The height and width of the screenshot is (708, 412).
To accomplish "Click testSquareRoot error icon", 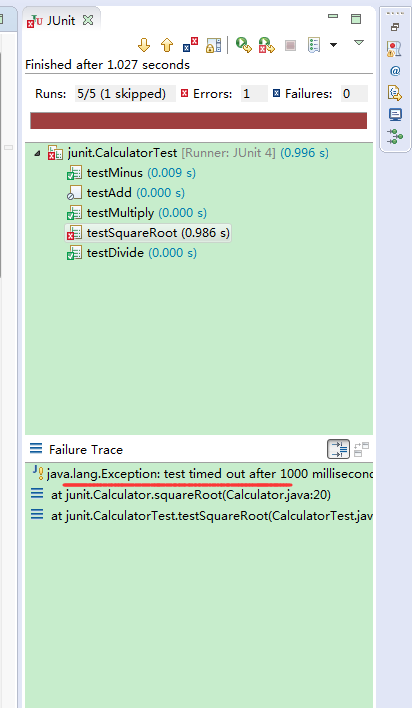I will coord(74,233).
